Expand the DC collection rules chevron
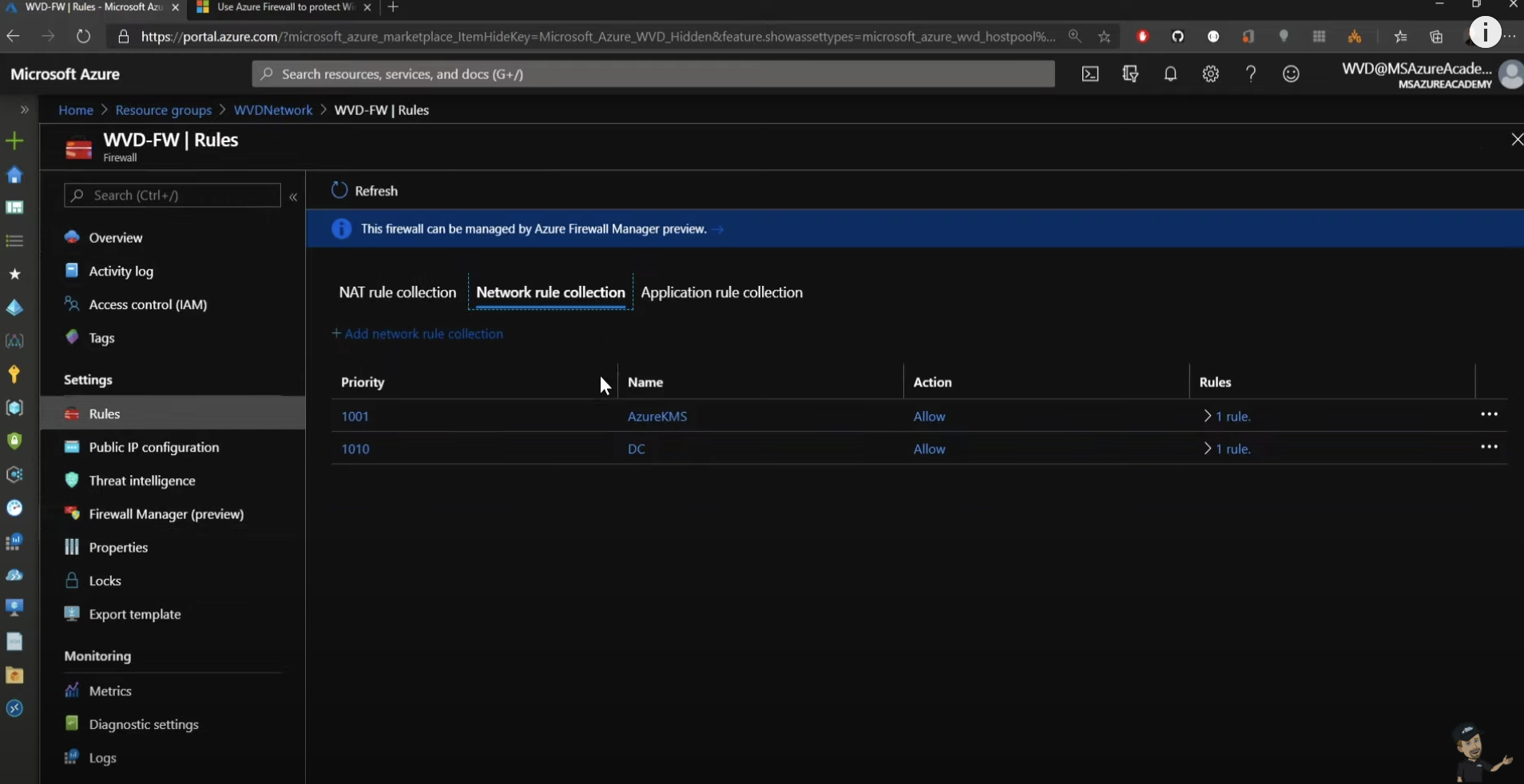1524x784 pixels. click(x=1208, y=449)
